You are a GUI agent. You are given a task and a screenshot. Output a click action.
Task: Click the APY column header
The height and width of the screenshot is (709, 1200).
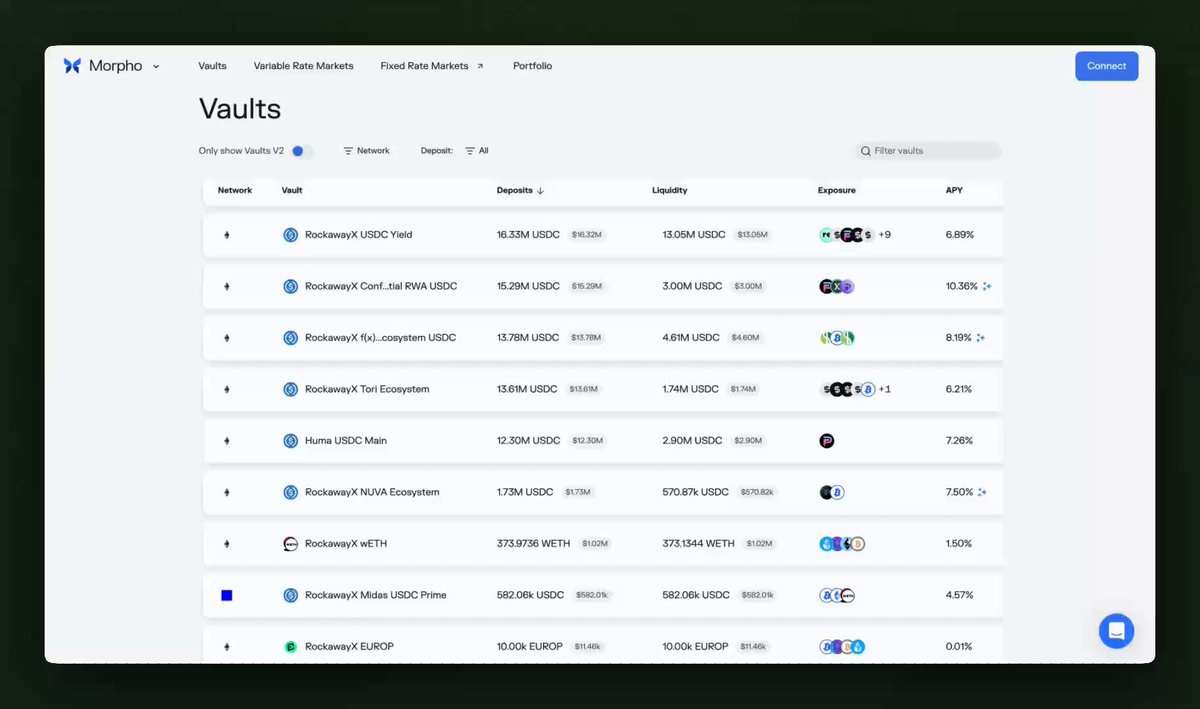pyautogui.click(x=954, y=190)
